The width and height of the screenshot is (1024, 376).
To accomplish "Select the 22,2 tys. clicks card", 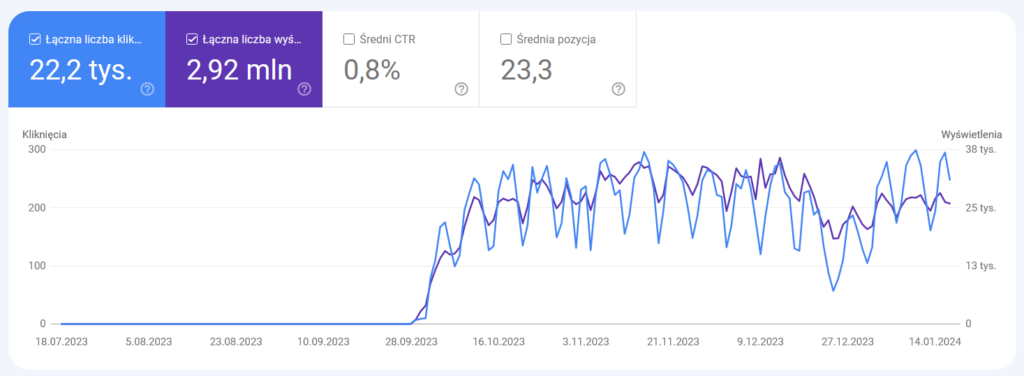I will (x=87, y=59).
